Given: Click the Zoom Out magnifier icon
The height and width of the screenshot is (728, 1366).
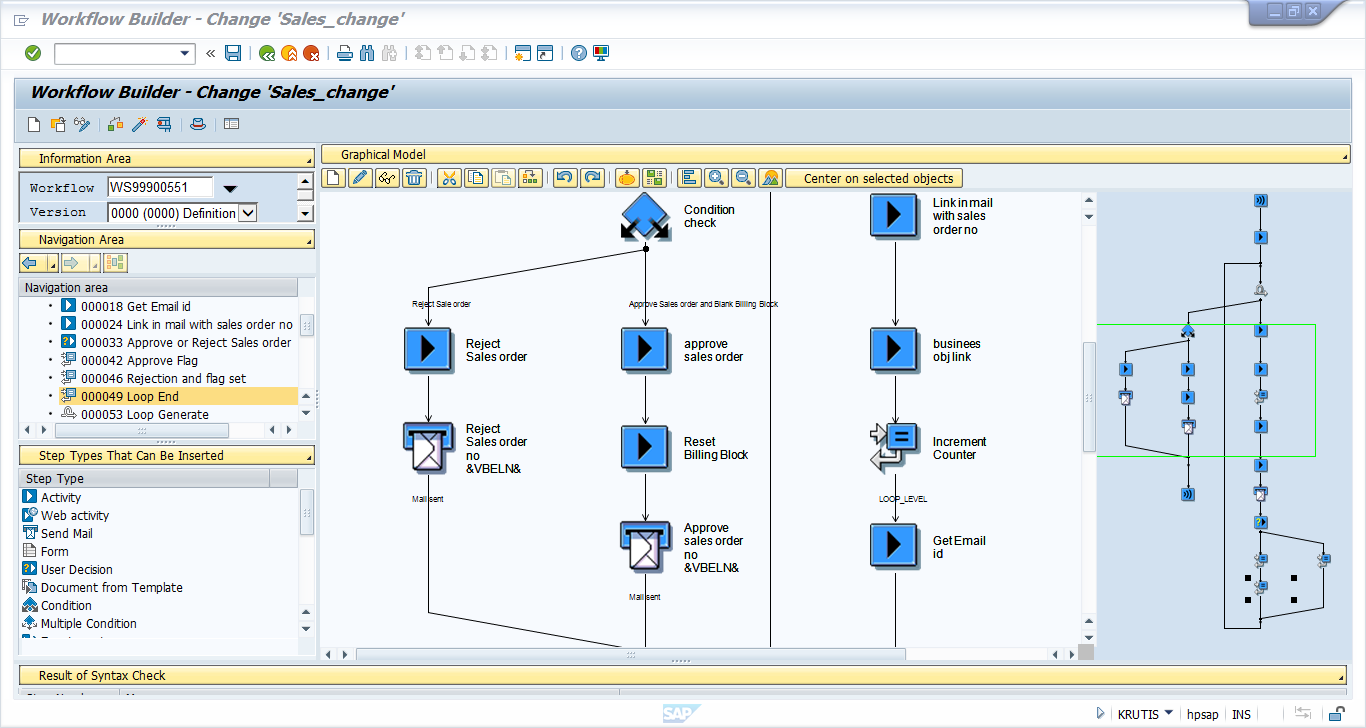Looking at the screenshot, I should pyautogui.click(x=744, y=177).
